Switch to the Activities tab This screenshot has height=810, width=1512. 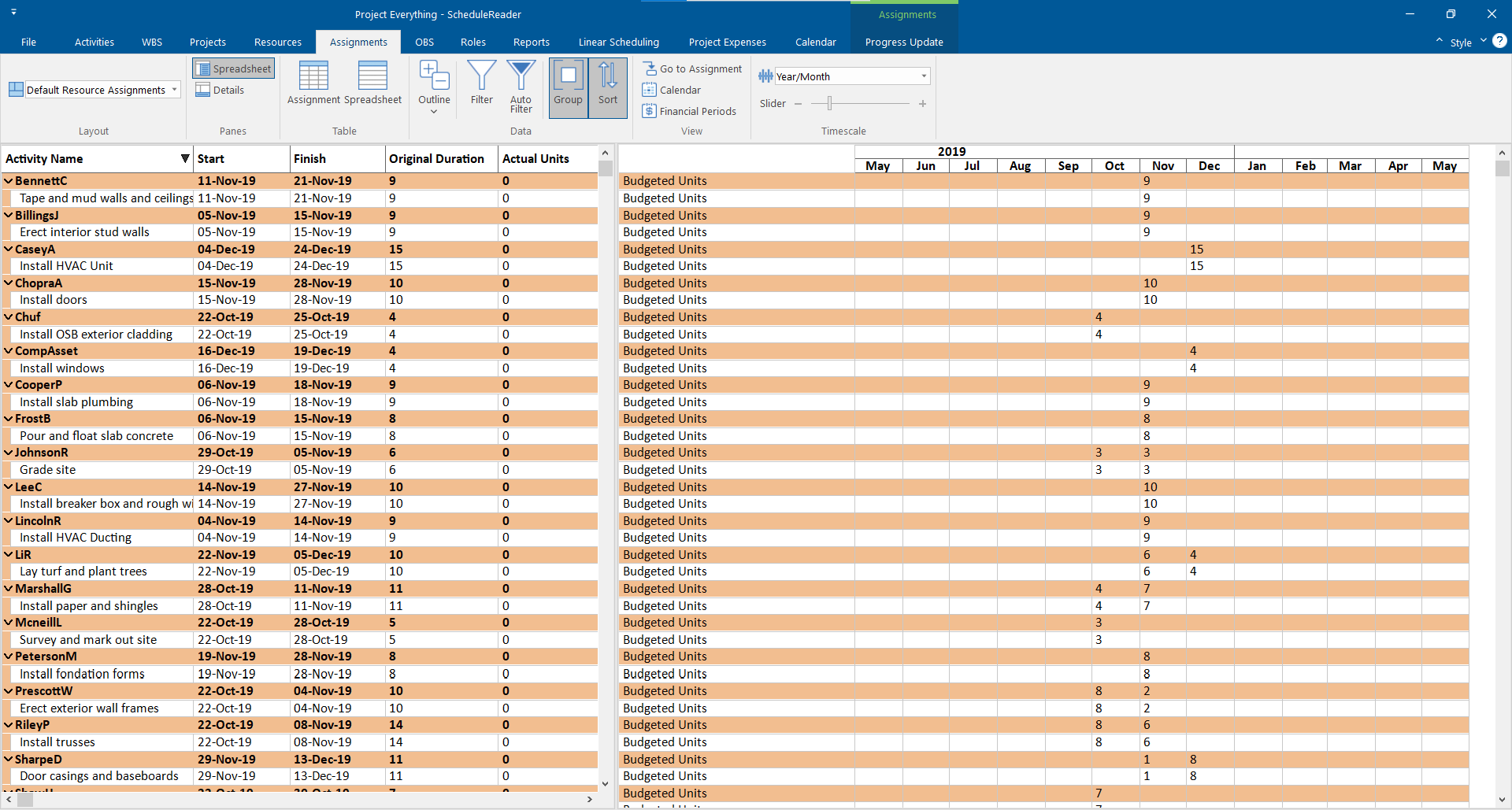point(94,42)
